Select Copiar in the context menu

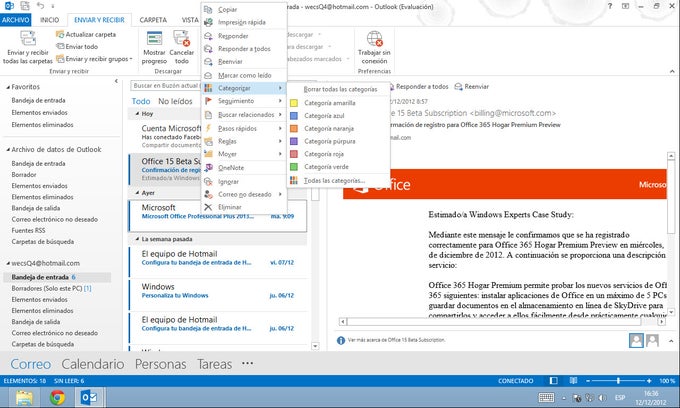[244, 9]
